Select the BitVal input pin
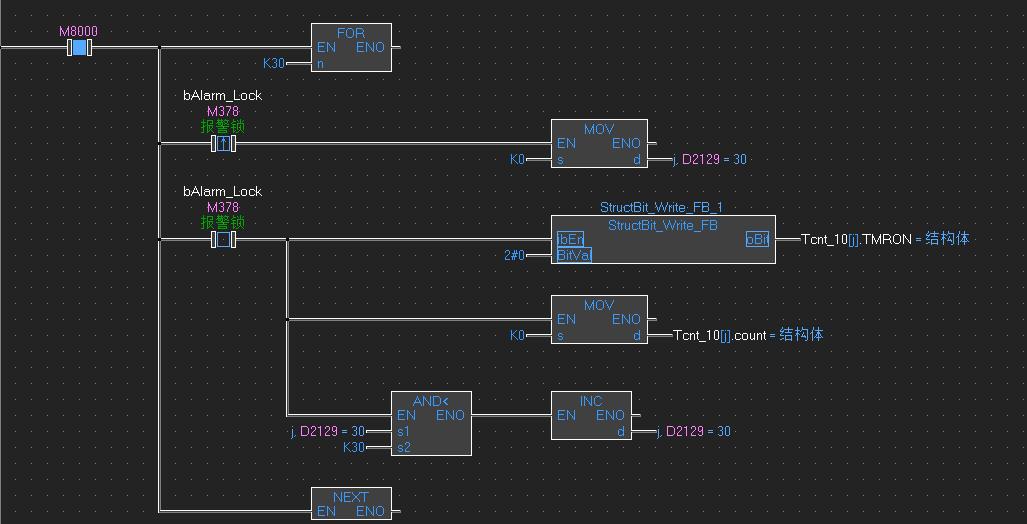The height and width of the screenshot is (524, 1027). 574,256
